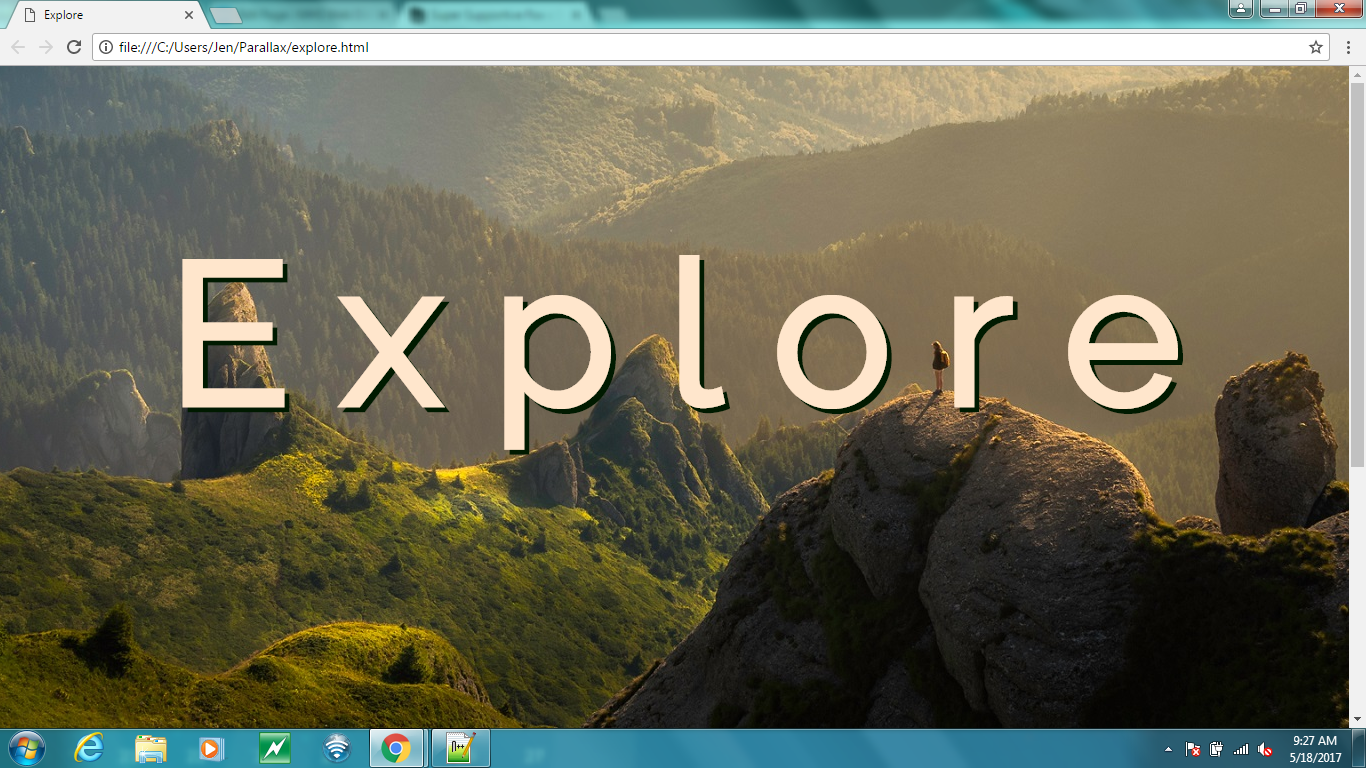Screen dimensions: 1366x768
Task: Reload the page with the refresh icon
Action: (x=73, y=47)
